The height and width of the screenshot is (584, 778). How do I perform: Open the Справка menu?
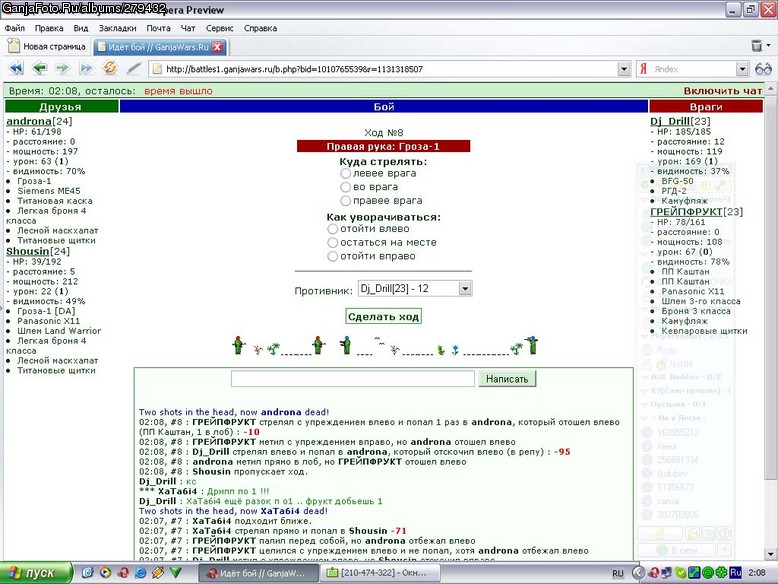coord(260,28)
